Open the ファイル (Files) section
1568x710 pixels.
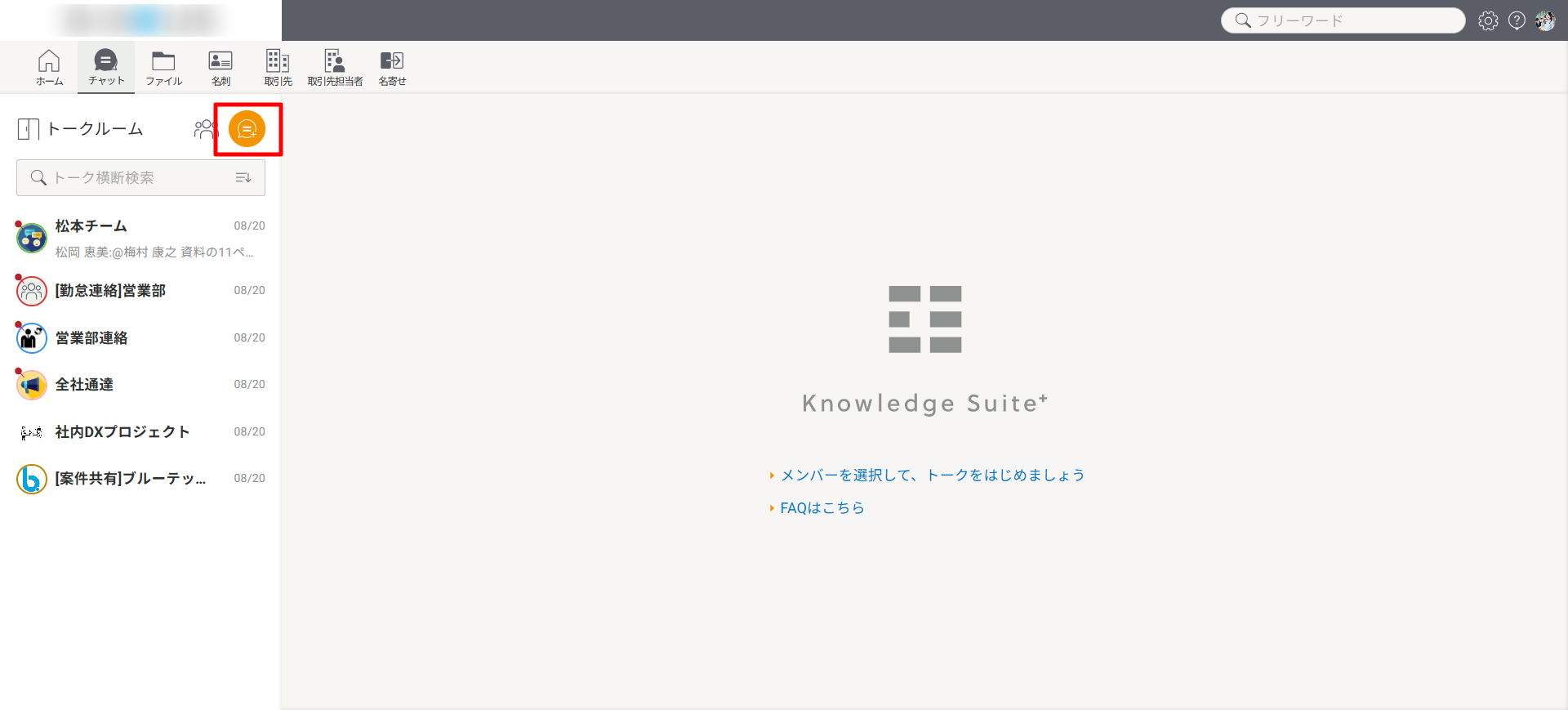click(x=163, y=68)
